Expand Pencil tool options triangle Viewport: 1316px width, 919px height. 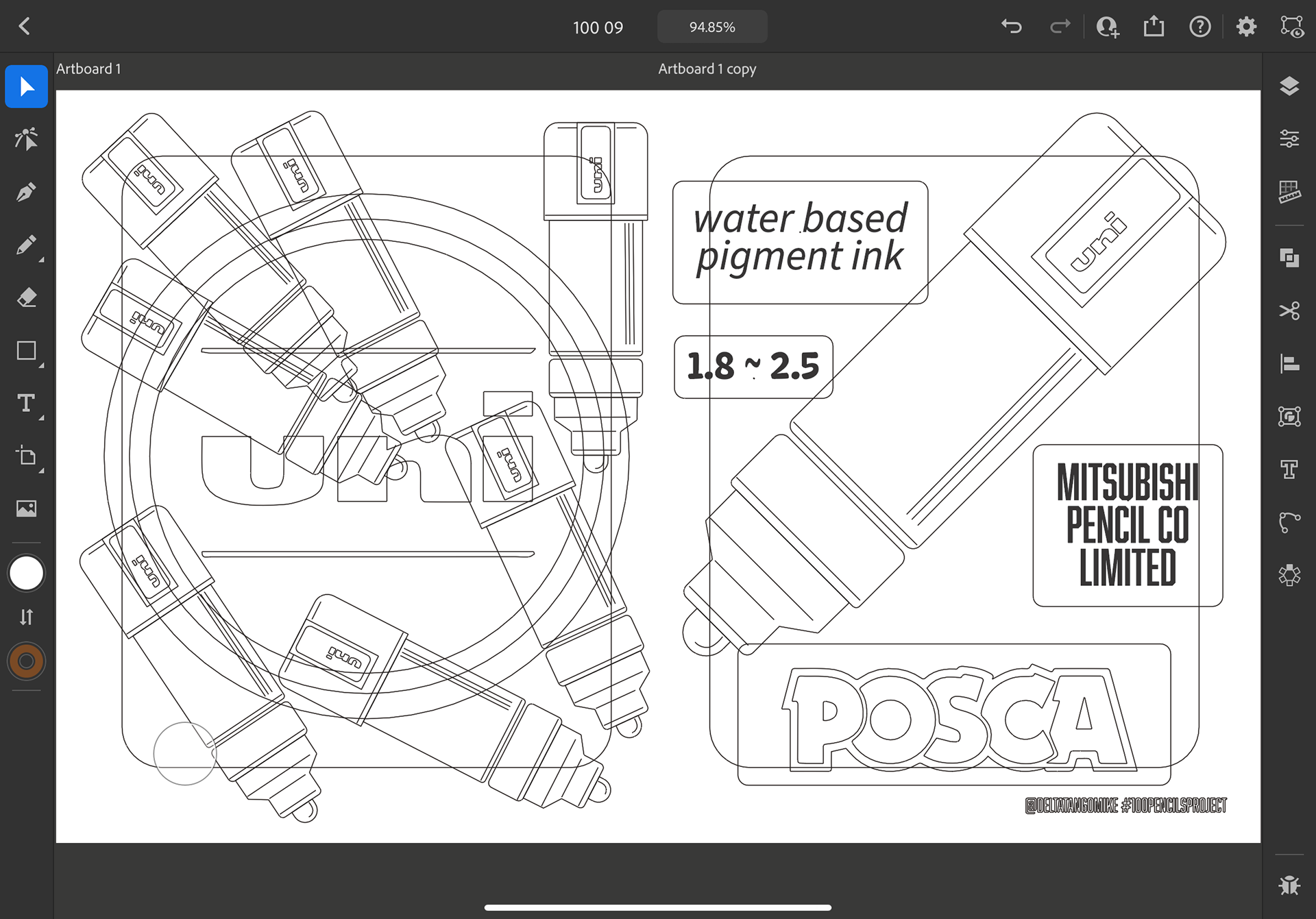(41, 260)
